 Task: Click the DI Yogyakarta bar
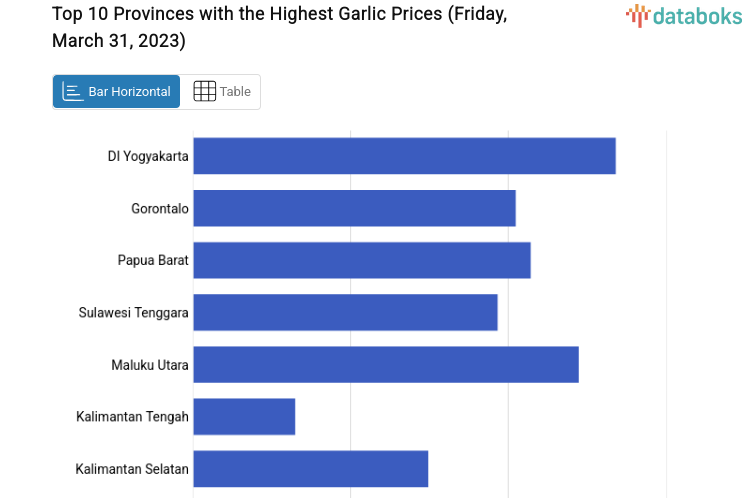pos(404,156)
